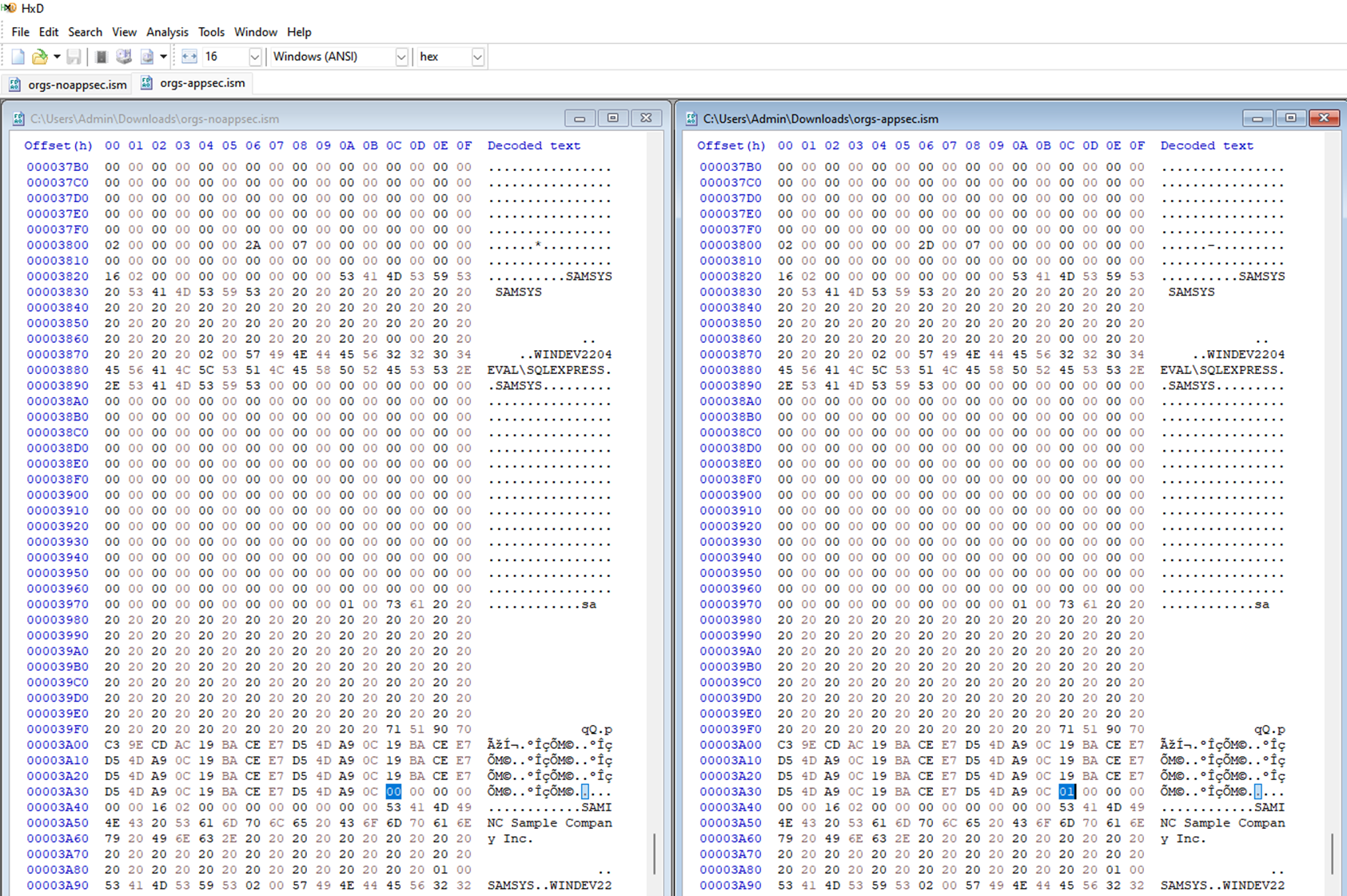Expand the arrow beside the disk image icon
Image resolution: width=1347 pixels, height=896 pixels.
(163, 57)
